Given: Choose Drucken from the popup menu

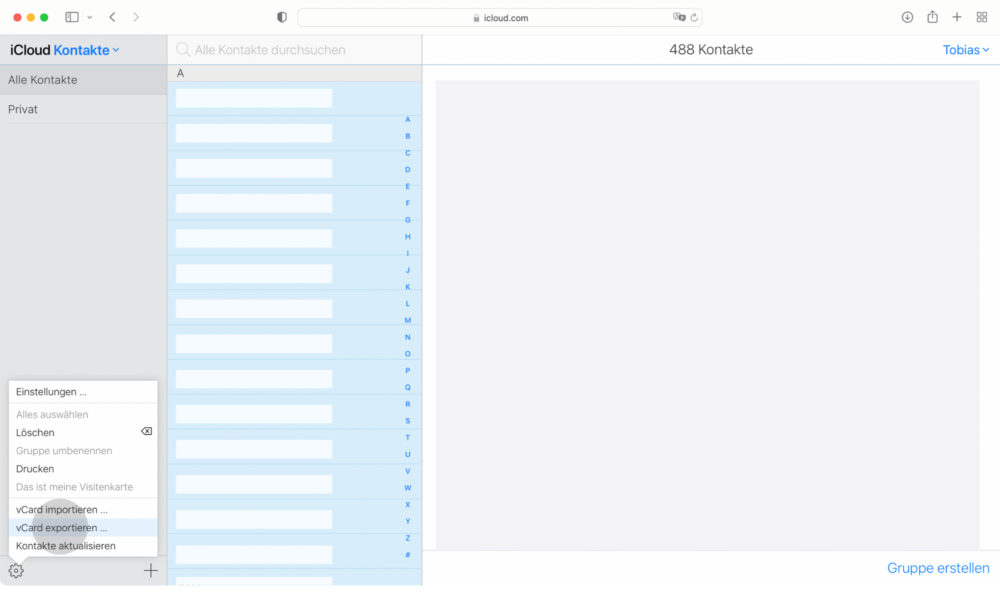Looking at the screenshot, I should (x=83, y=469).
